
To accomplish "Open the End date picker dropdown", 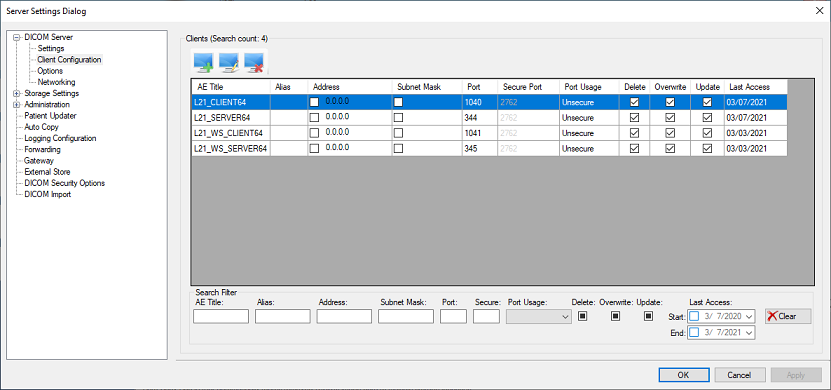I will click(748, 333).
